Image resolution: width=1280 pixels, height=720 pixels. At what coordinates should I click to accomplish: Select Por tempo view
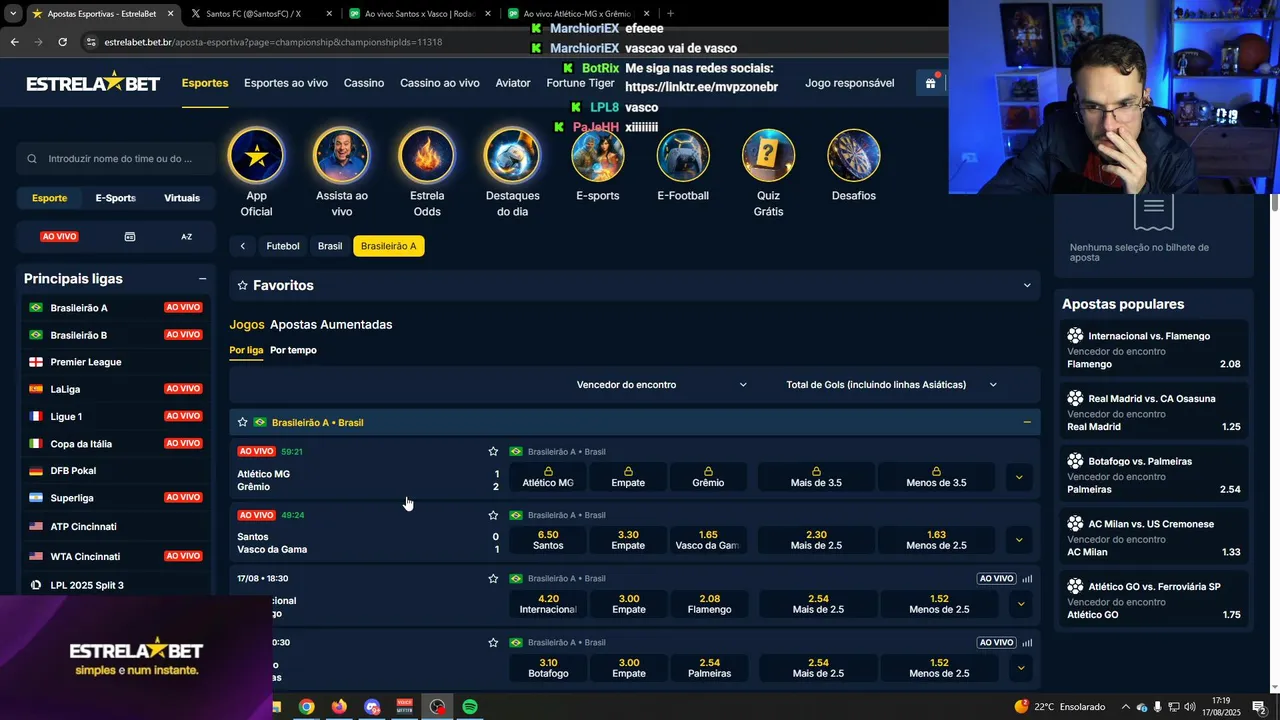pyautogui.click(x=293, y=350)
